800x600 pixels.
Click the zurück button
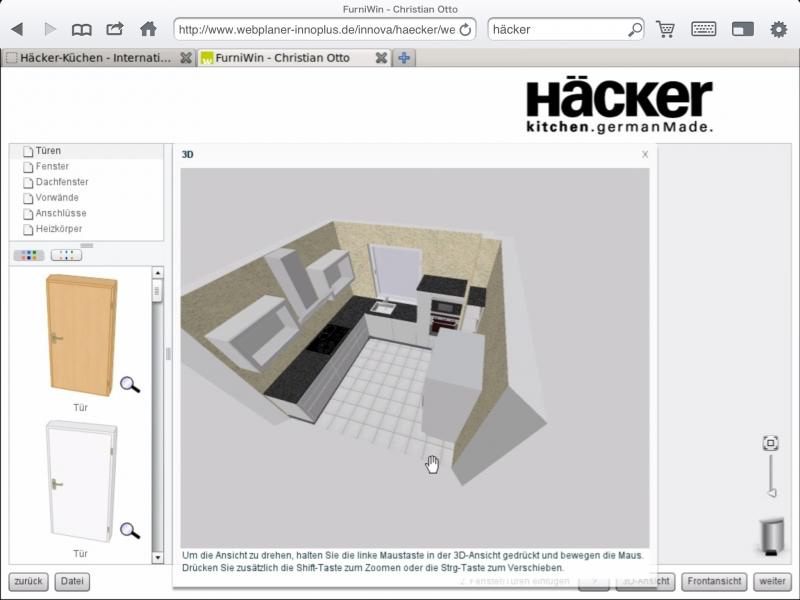(29, 581)
